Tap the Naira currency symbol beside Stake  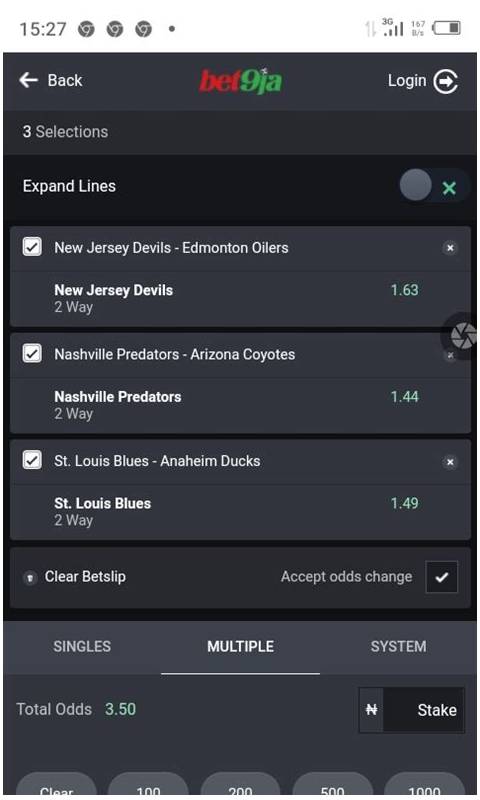pos(371,710)
